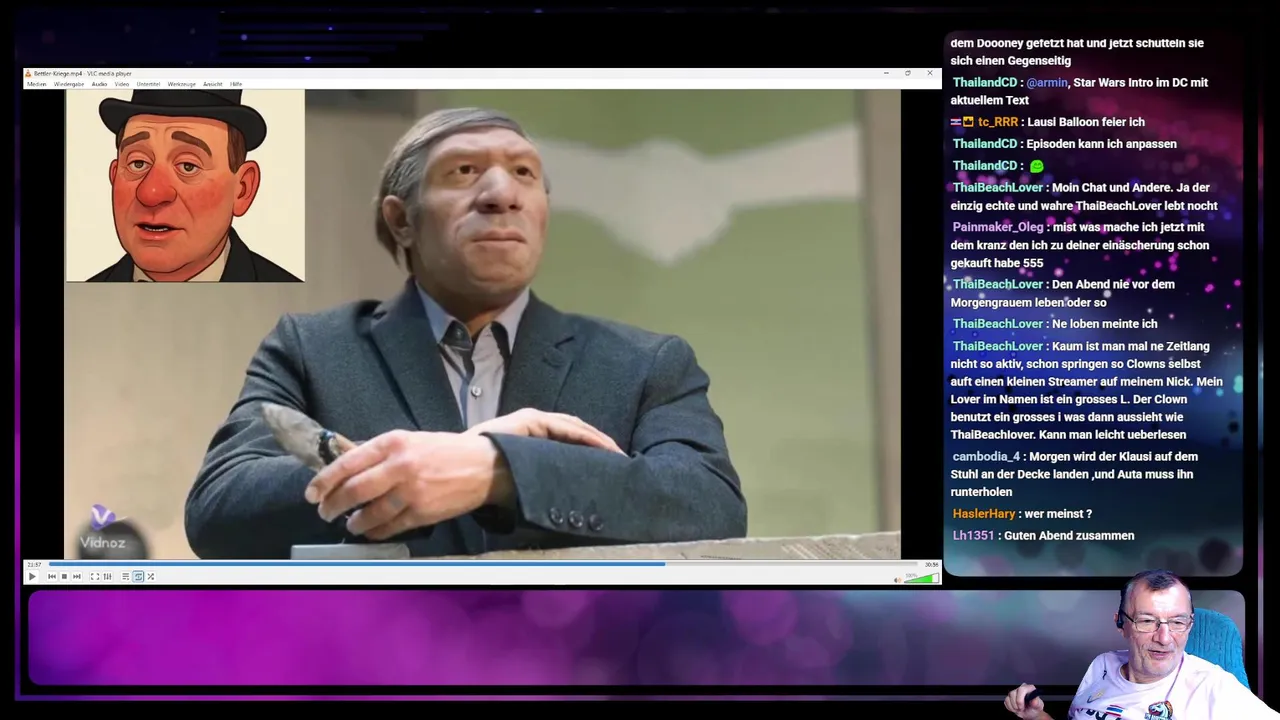
Task: Click the elapsed time 21:57 label
Action: pos(34,564)
